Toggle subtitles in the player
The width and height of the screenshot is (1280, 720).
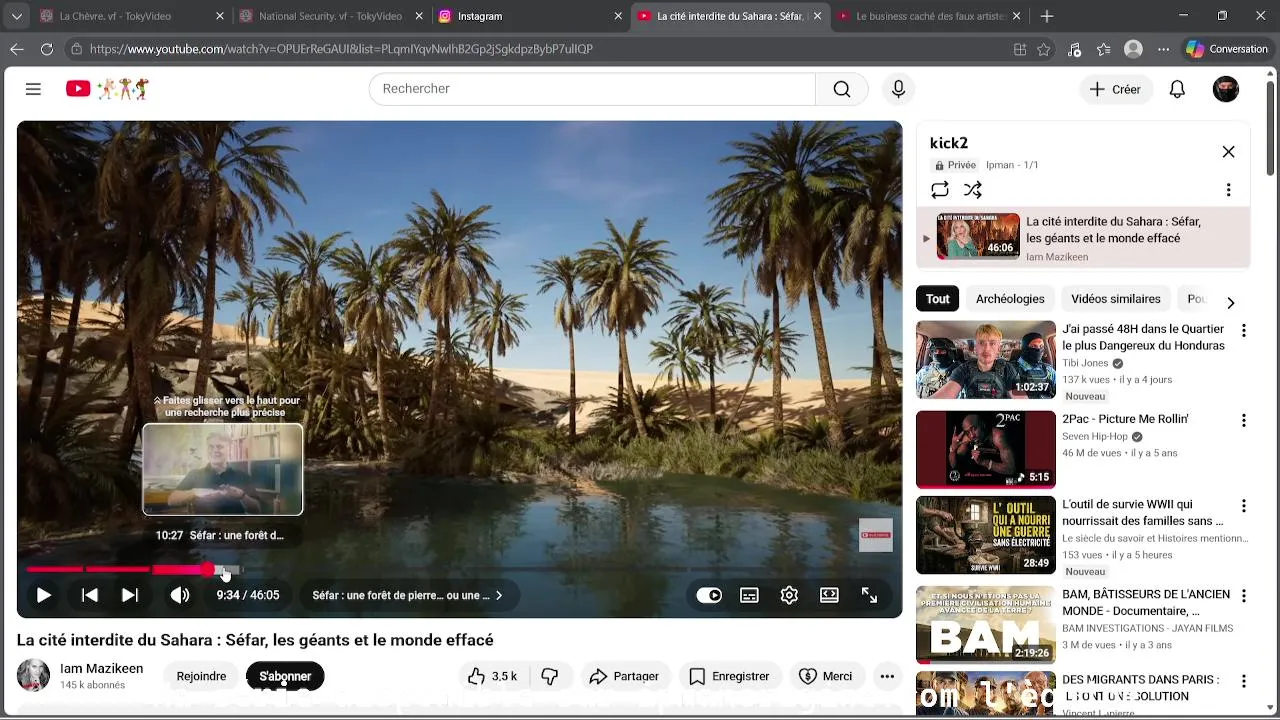749,595
